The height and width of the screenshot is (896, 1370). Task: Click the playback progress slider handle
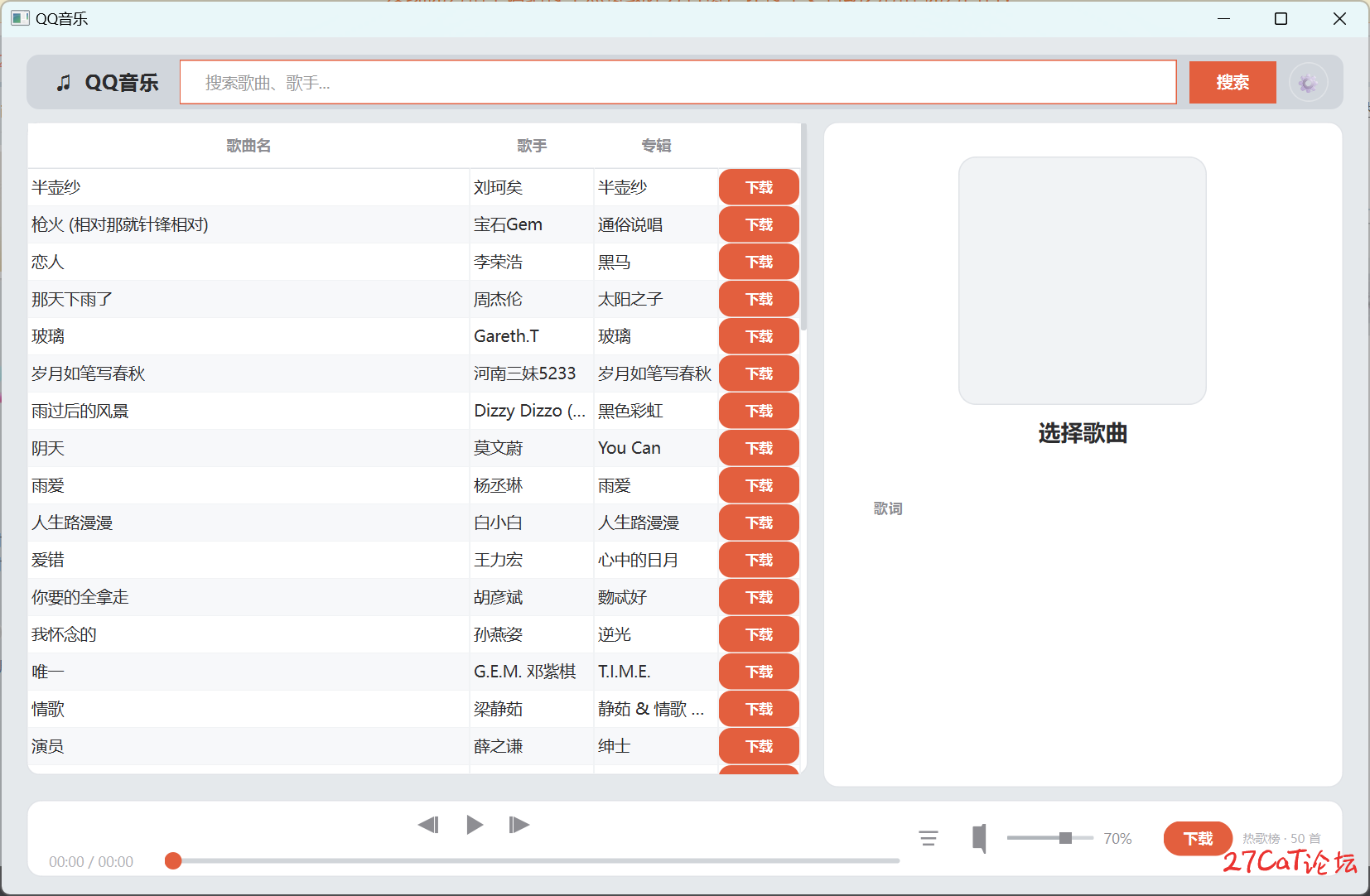point(173,861)
